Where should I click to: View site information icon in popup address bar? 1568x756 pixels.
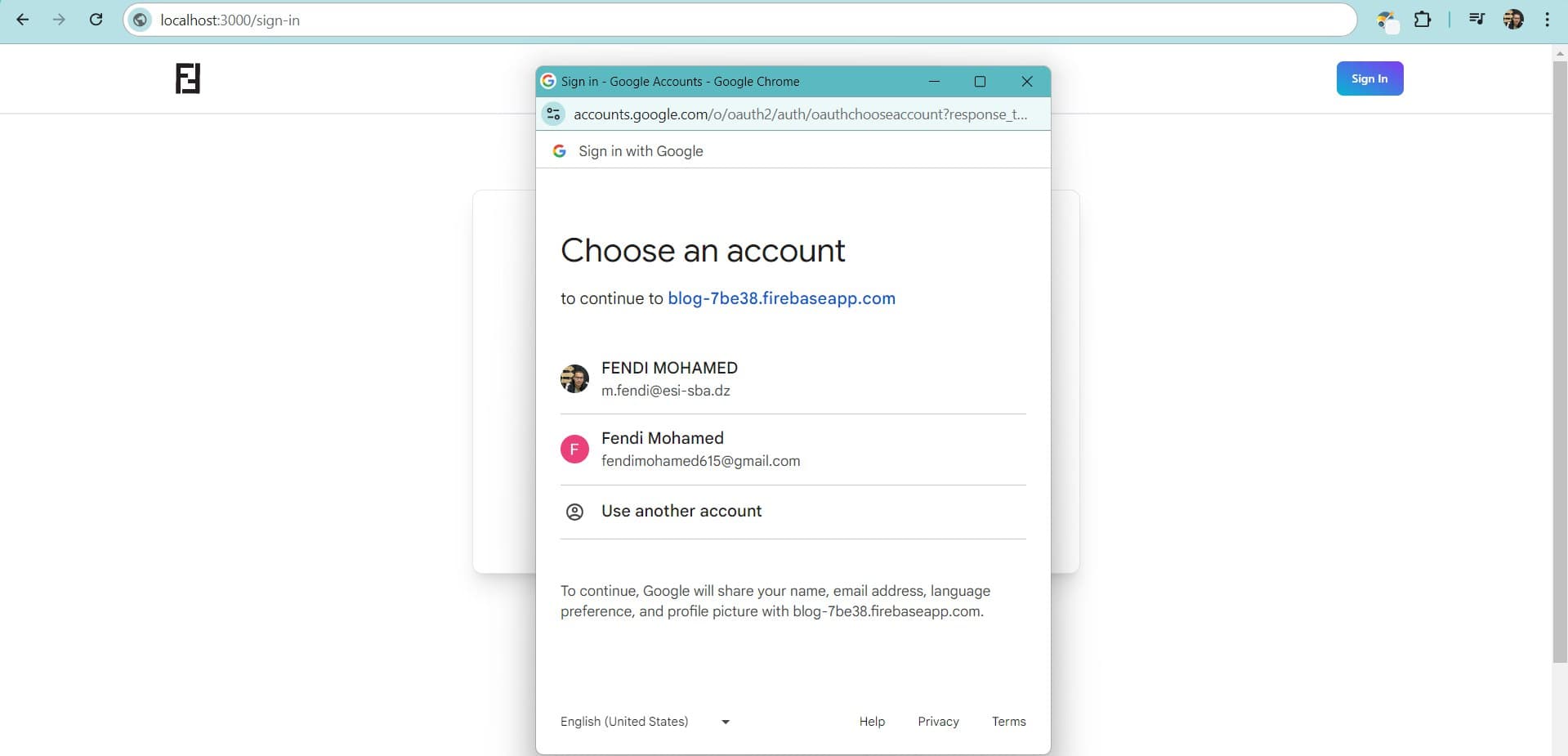click(554, 114)
